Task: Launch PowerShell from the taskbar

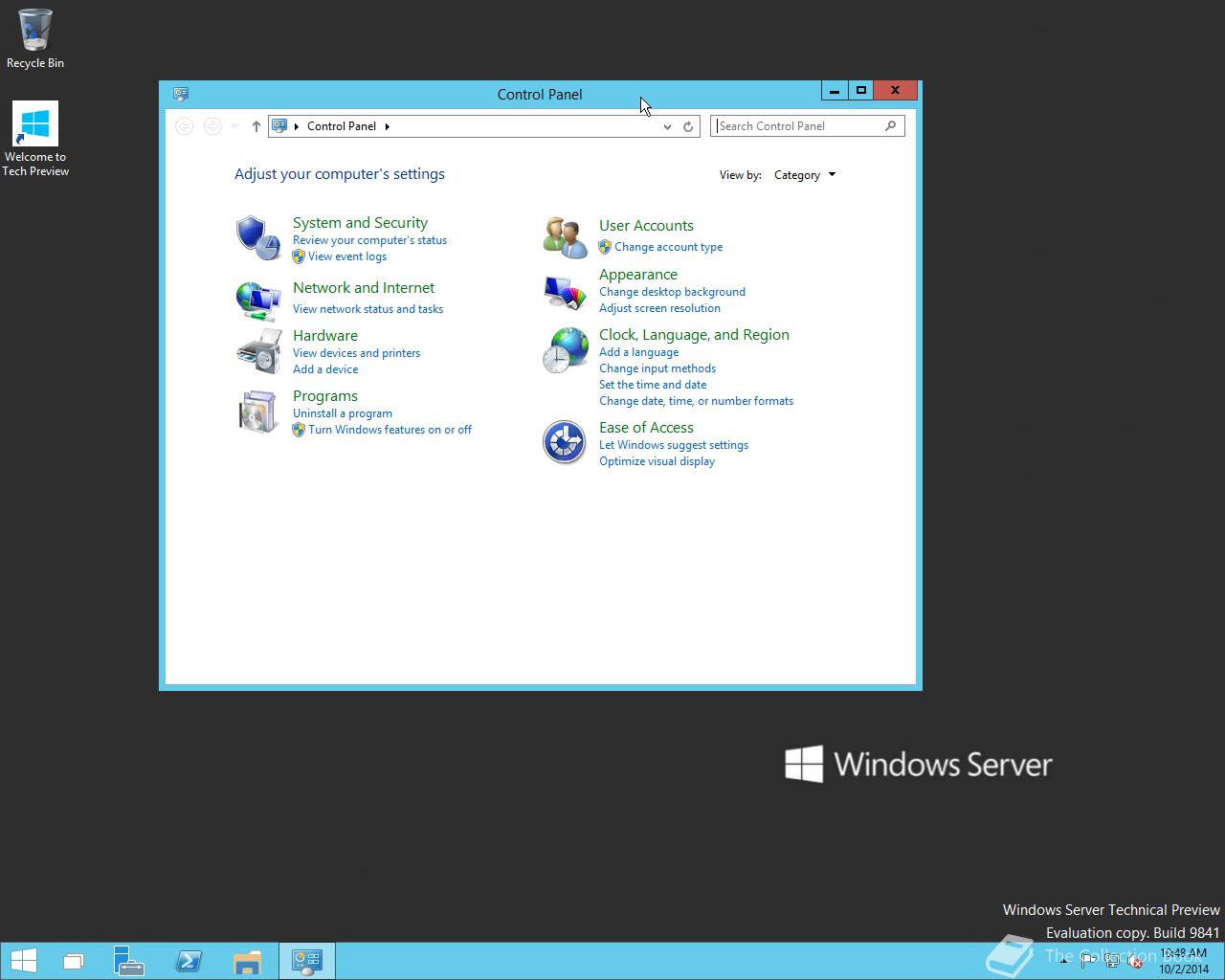Action: [189, 962]
